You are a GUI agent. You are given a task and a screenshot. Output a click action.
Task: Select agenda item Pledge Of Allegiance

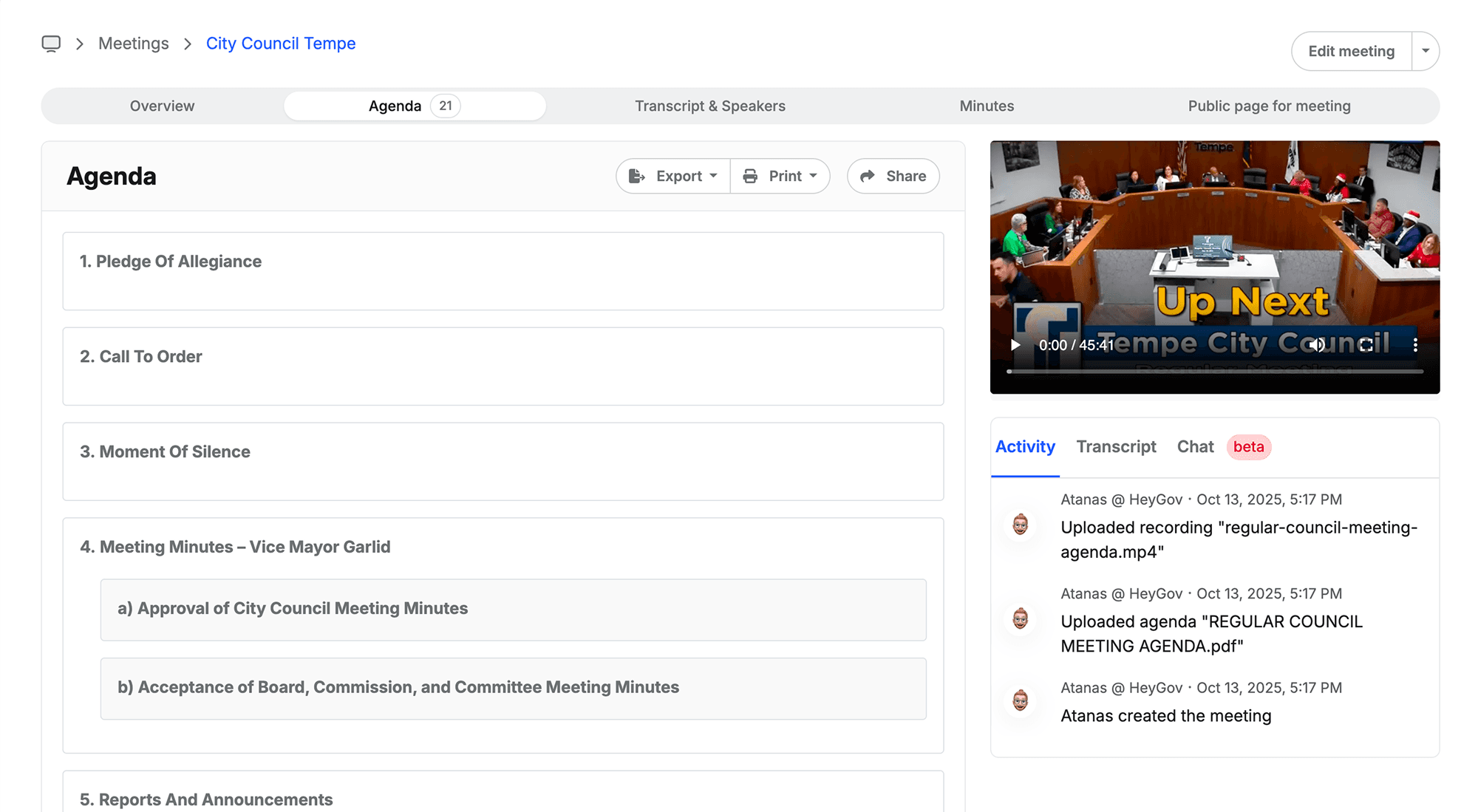(x=171, y=262)
